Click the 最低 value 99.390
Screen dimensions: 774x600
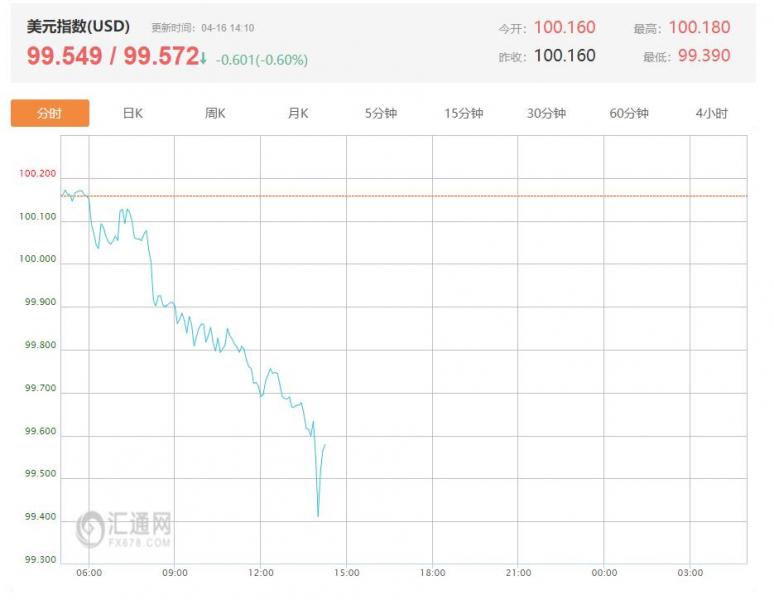(x=704, y=55)
